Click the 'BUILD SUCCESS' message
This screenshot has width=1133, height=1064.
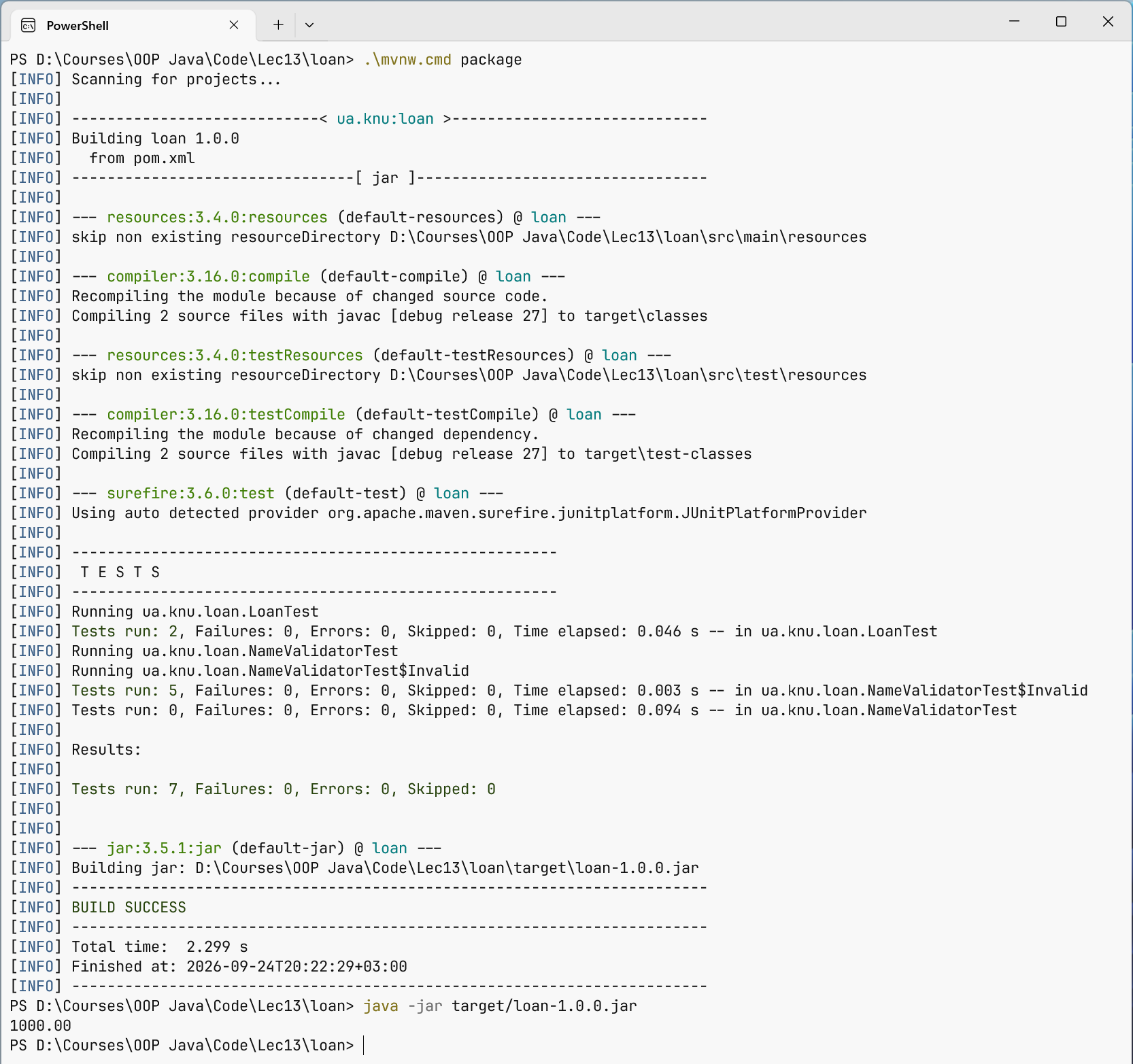click(129, 908)
